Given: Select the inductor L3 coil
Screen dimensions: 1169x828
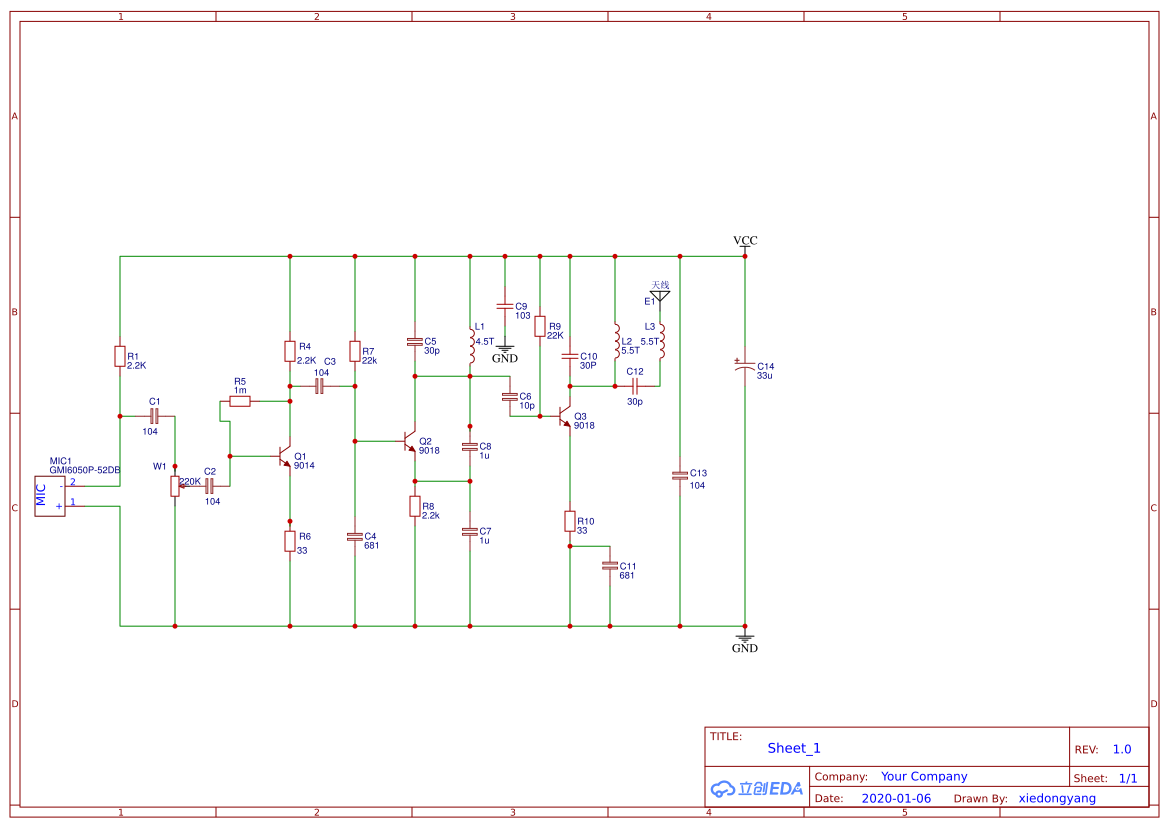Looking at the screenshot, I should click(661, 341).
